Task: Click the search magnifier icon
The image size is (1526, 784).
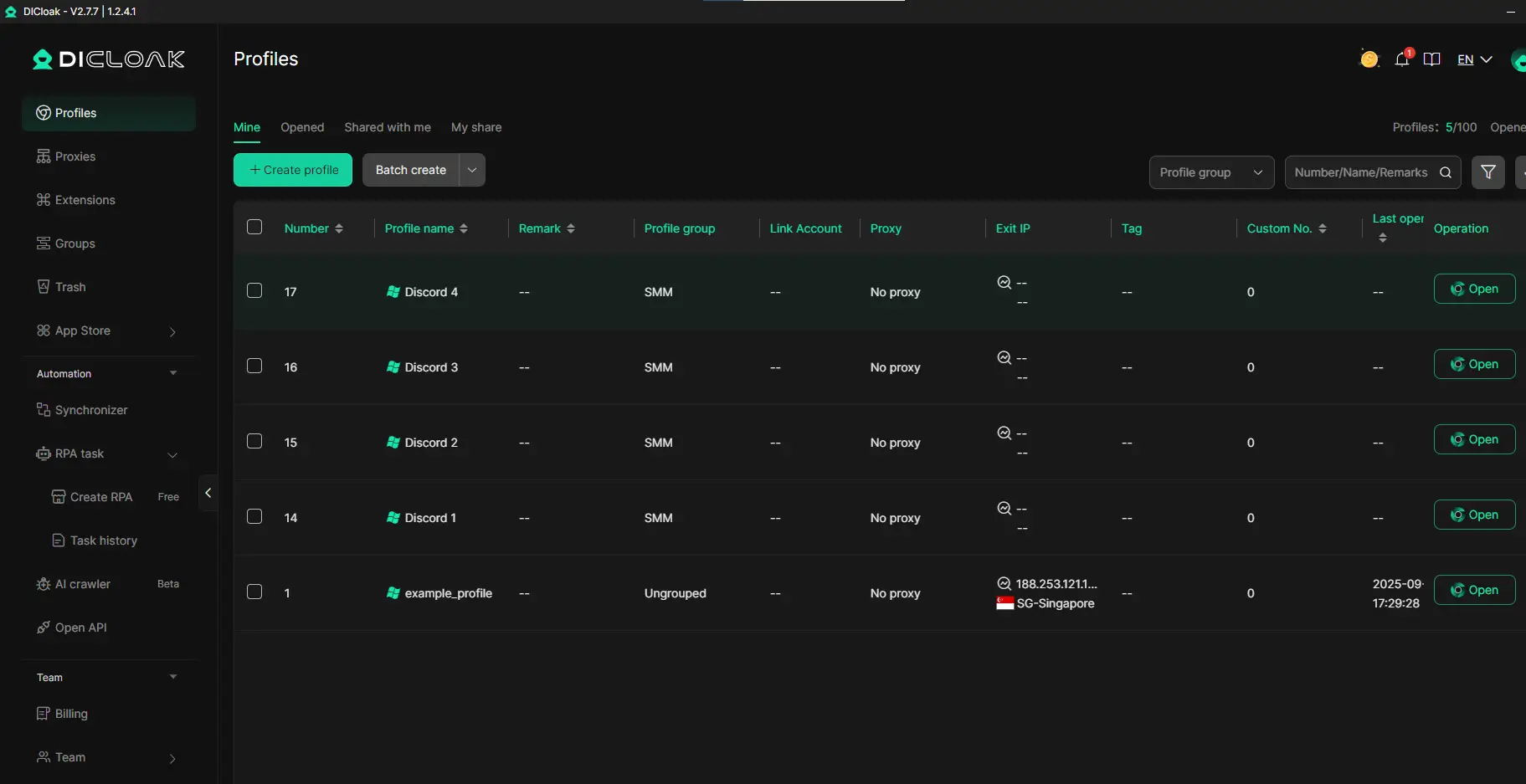Action: pyautogui.click(x=1446, y=172)
